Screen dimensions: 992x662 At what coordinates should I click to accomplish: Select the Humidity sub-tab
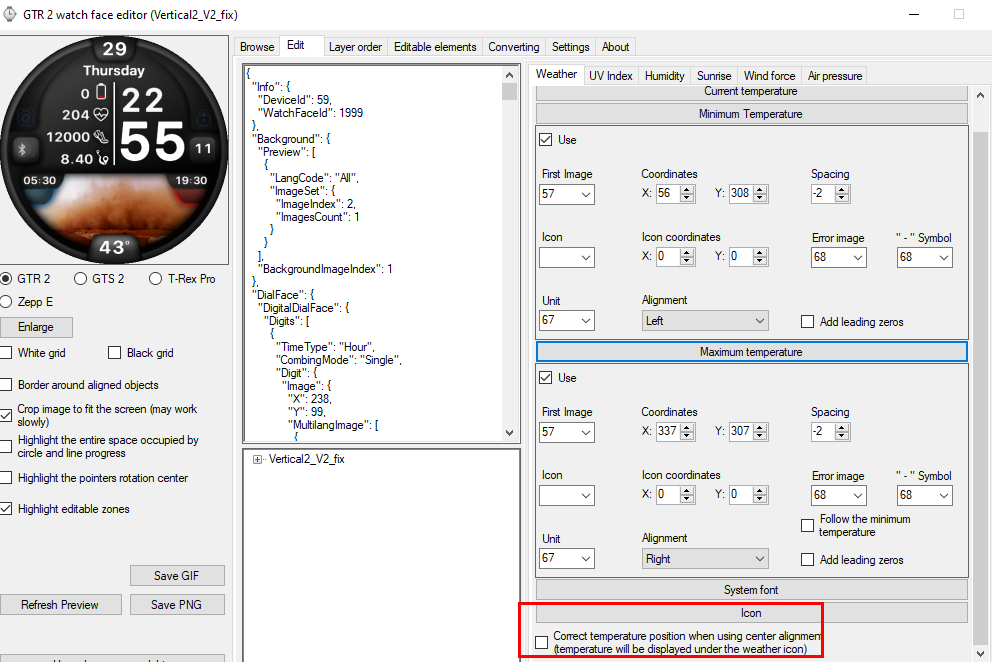pyautogui.click(x=664, y=76)
